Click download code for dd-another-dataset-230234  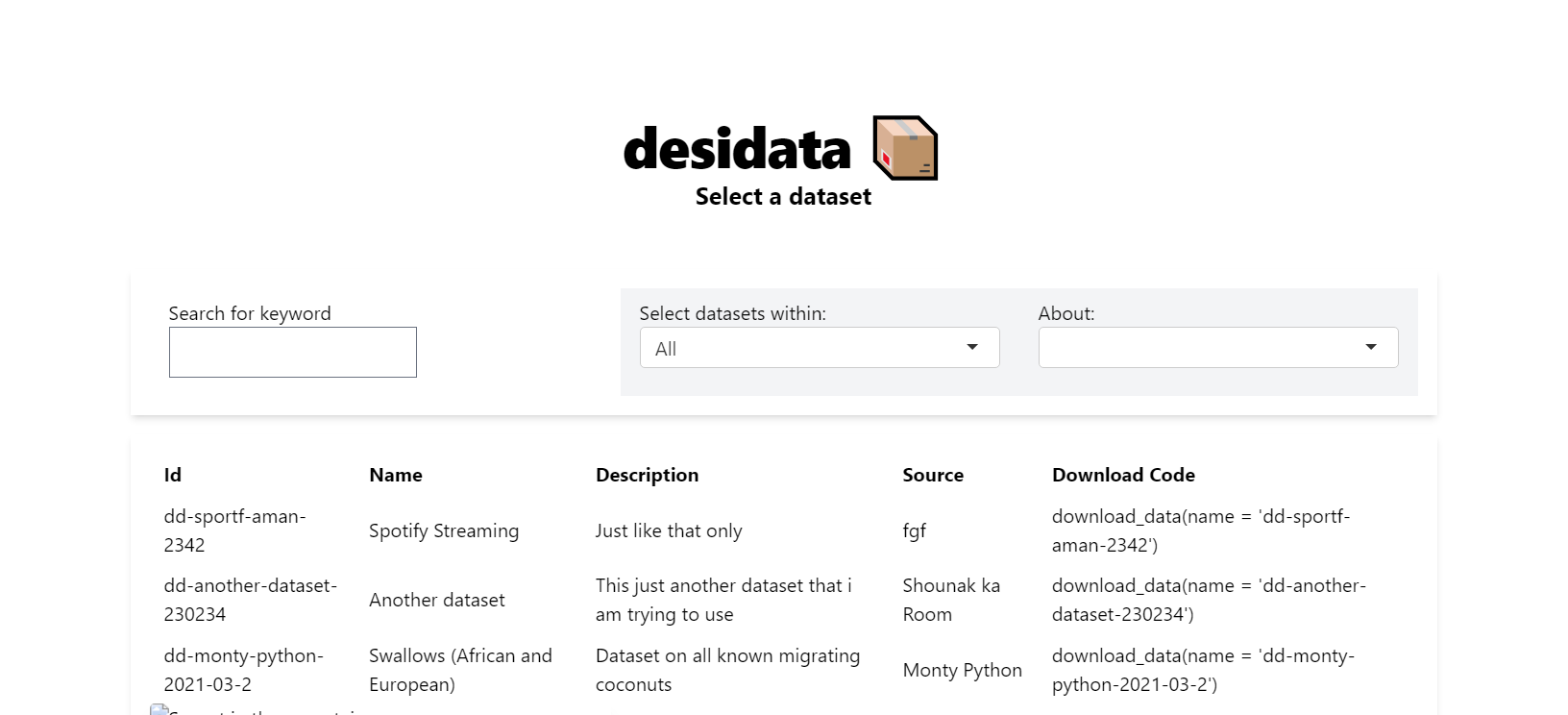[1209, 600]
